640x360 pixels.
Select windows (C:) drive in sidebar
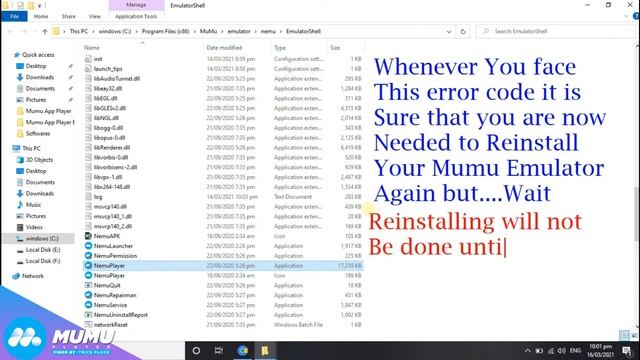[x=42, y=238]
